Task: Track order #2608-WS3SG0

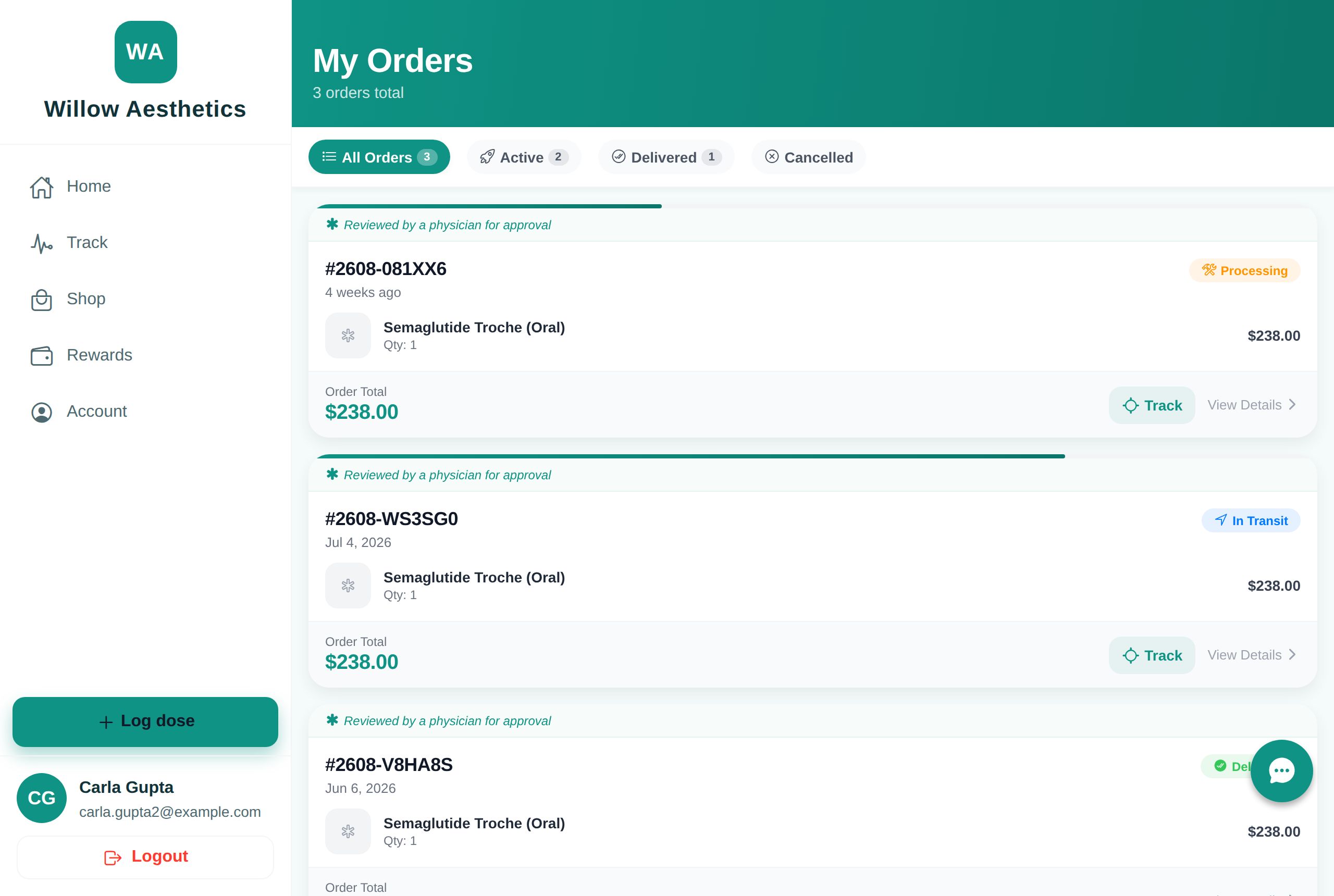Action: coord(1152,655)
